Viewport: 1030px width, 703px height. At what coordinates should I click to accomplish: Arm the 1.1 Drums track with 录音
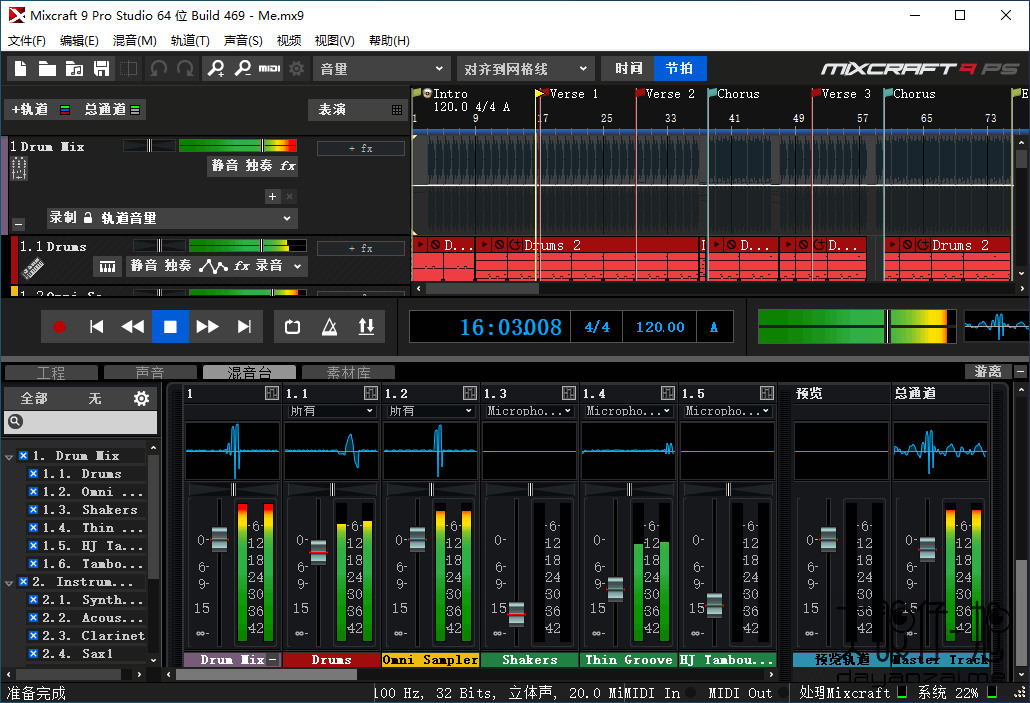click(269, 265)
